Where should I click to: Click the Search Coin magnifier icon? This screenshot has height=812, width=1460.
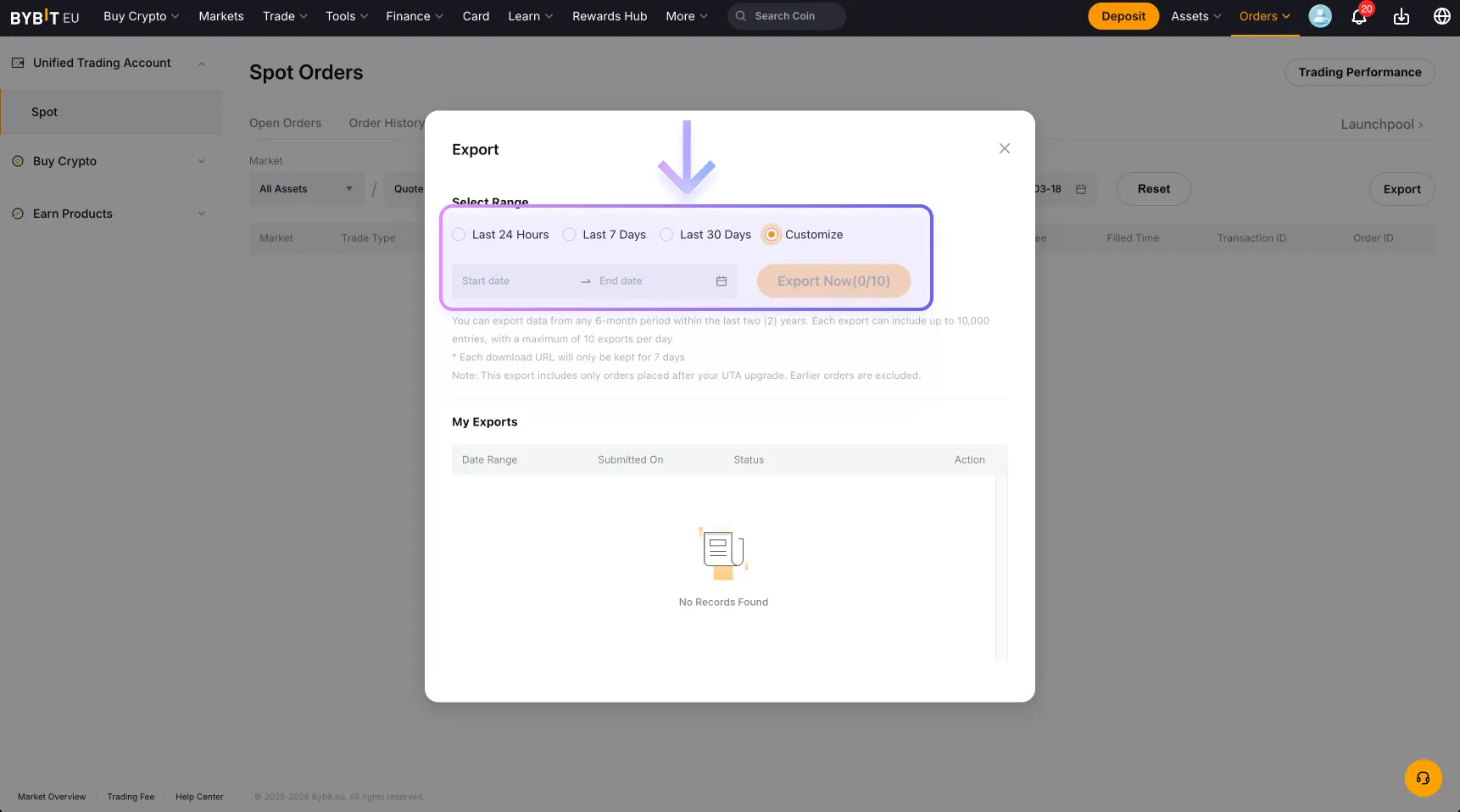pos(739,15)
